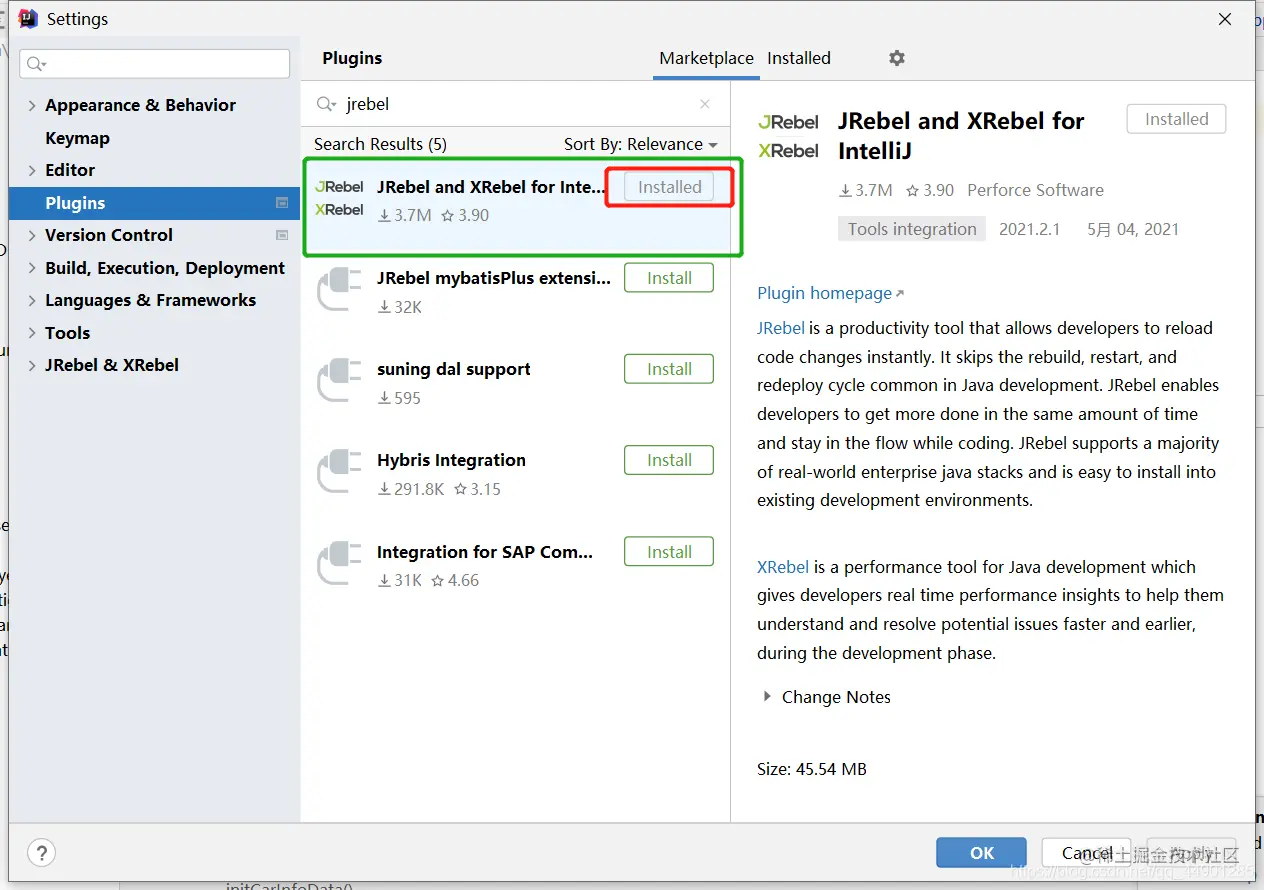Viewport: 1264px width, 890px height.
Task: Clear the jrebel search text
Action: 705,104
